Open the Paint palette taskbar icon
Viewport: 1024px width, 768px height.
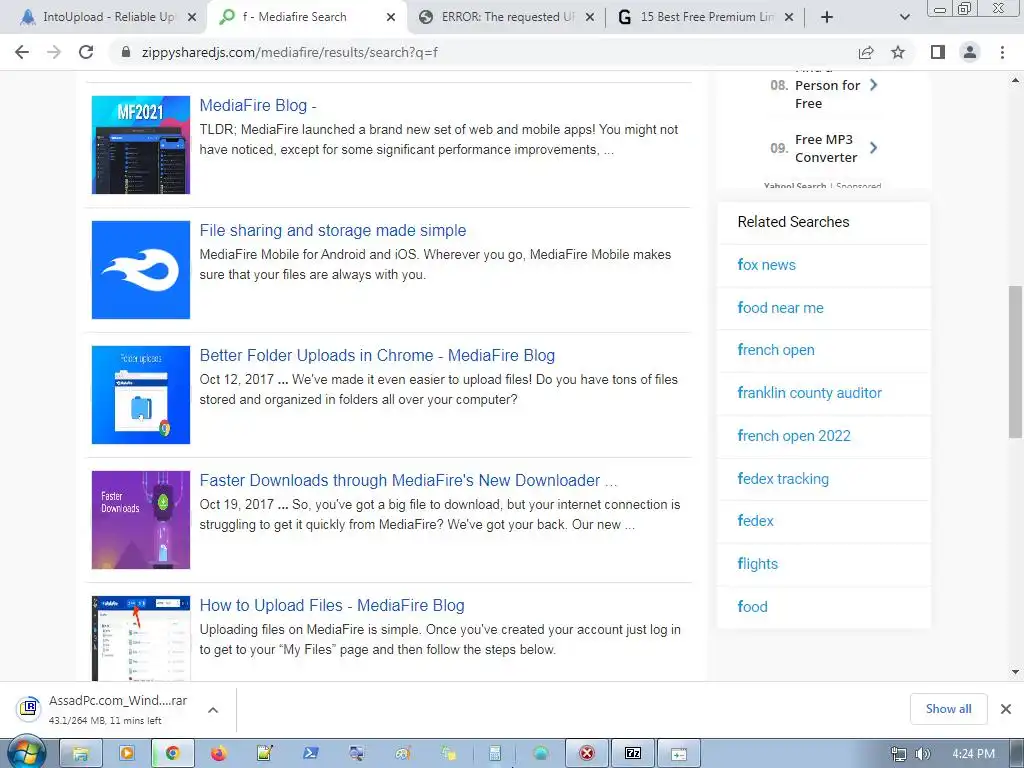(403, 754)
